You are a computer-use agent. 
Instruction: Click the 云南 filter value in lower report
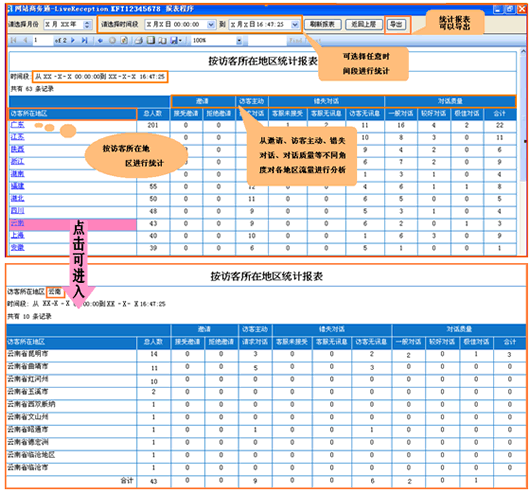[55, 291]
